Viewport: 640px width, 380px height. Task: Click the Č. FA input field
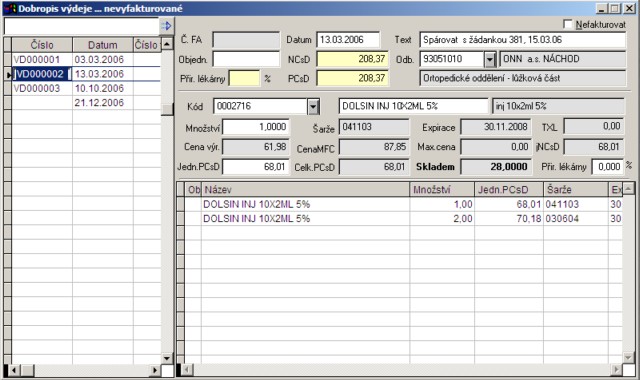pyautogui.click(x=246, y=40)
